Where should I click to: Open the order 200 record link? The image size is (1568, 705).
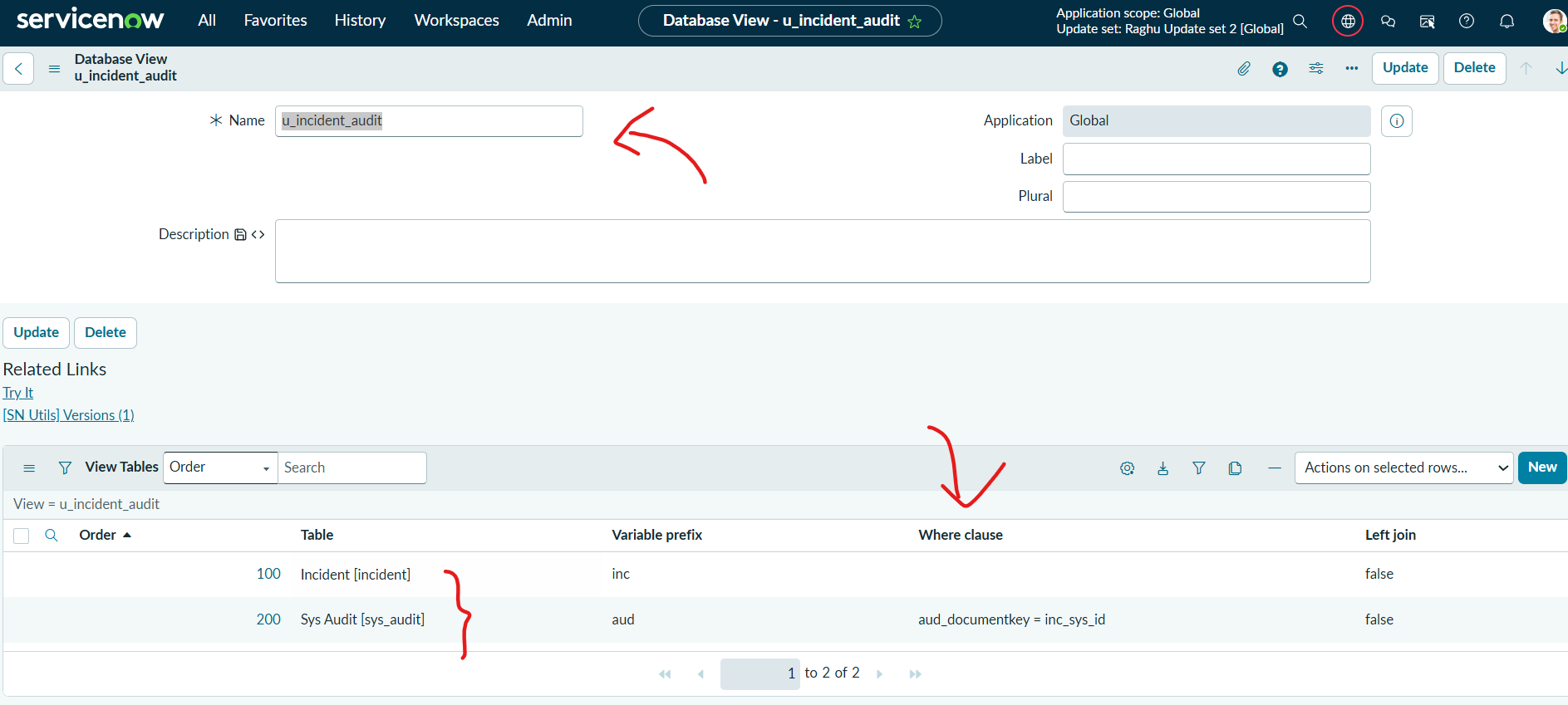tap(268, 619)
